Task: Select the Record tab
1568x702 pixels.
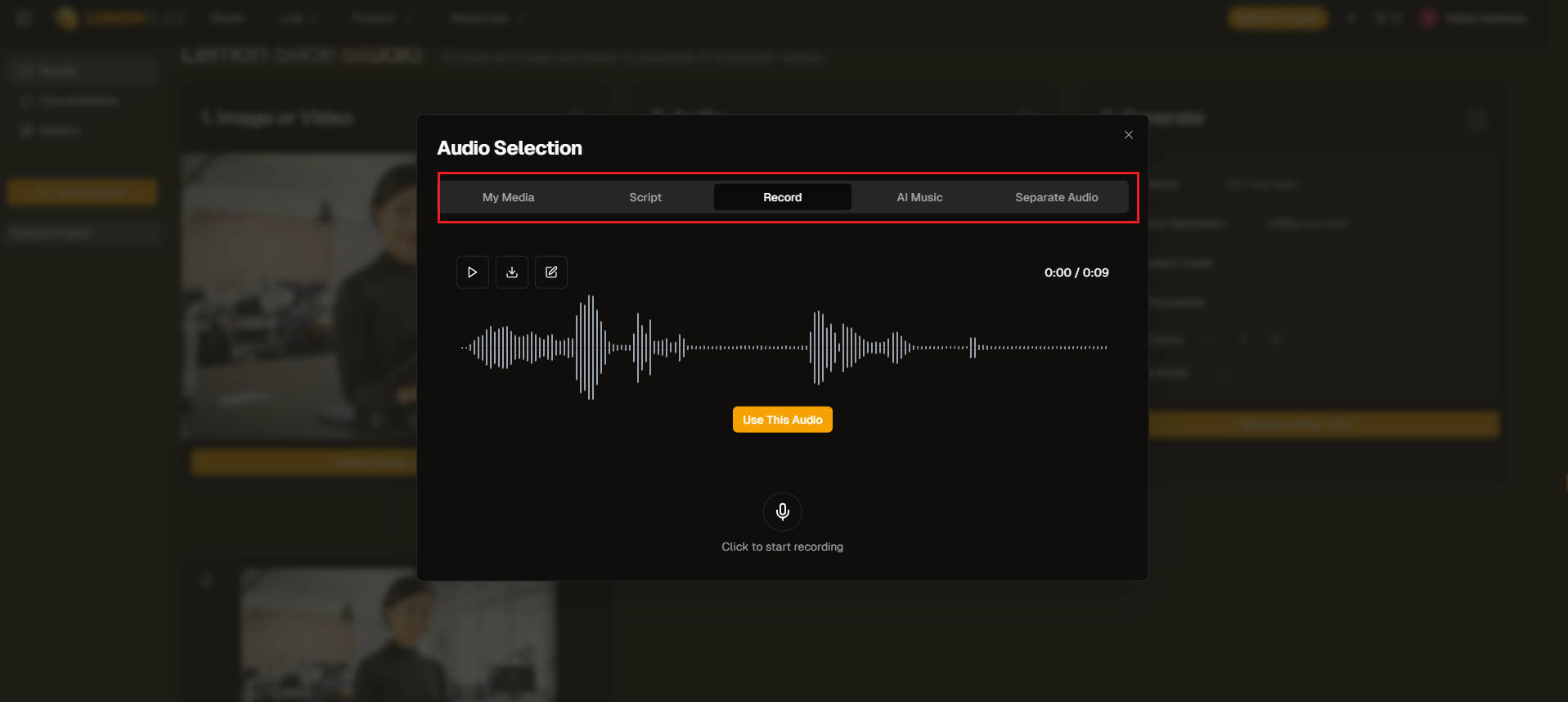Action: tap(783, 197)
